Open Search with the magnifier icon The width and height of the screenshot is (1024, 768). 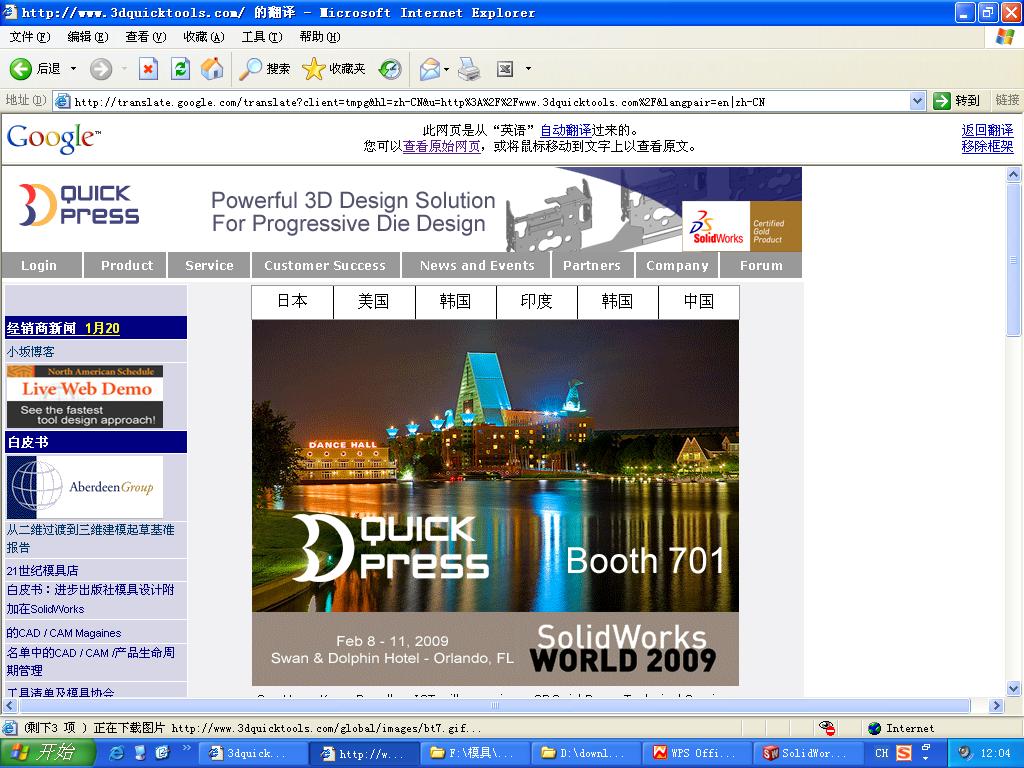click(x=250, y=69)
